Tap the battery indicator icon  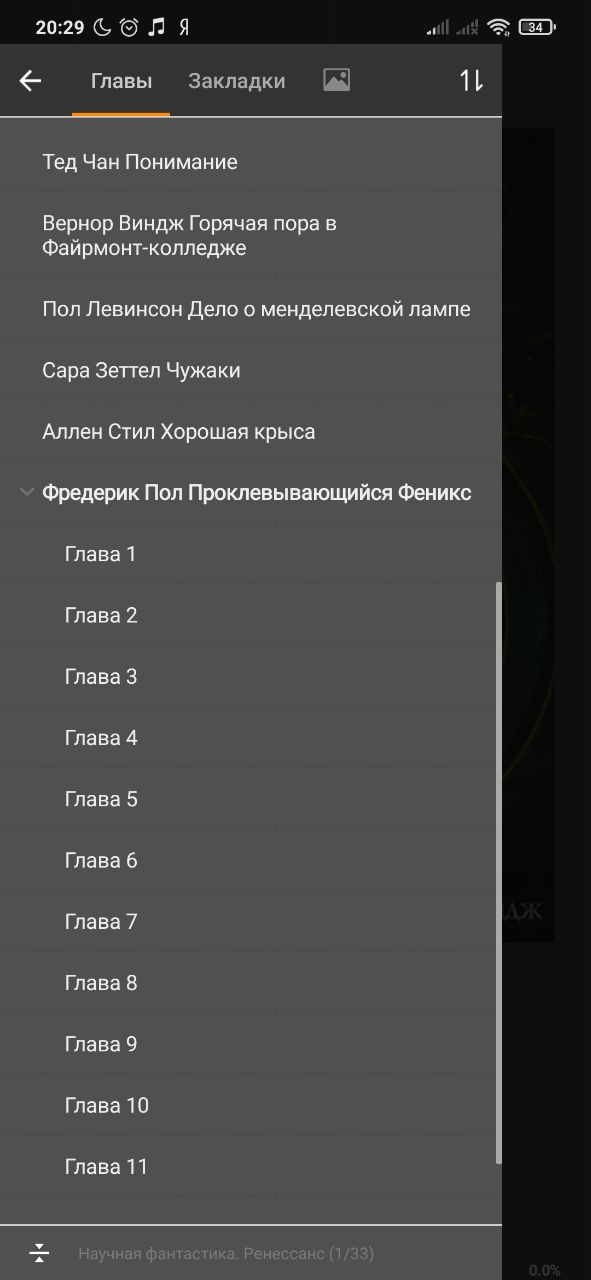(x=537, y=28)
